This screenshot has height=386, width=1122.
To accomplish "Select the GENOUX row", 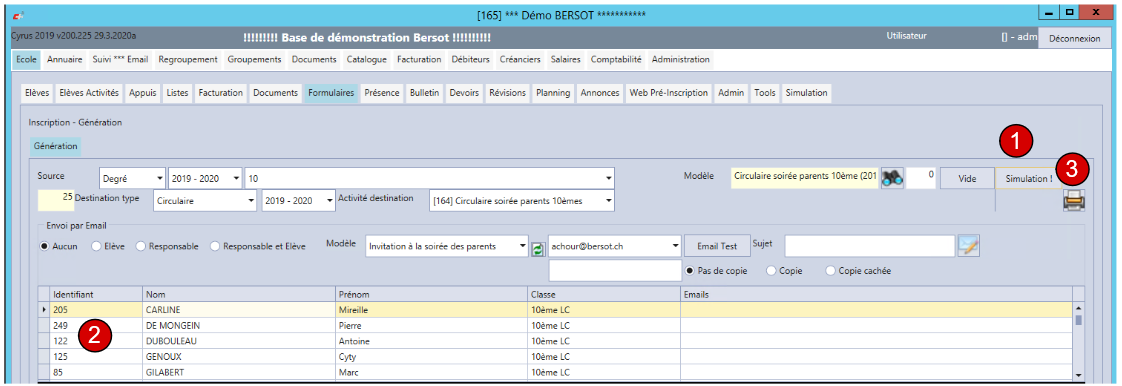I will [555, 357].
